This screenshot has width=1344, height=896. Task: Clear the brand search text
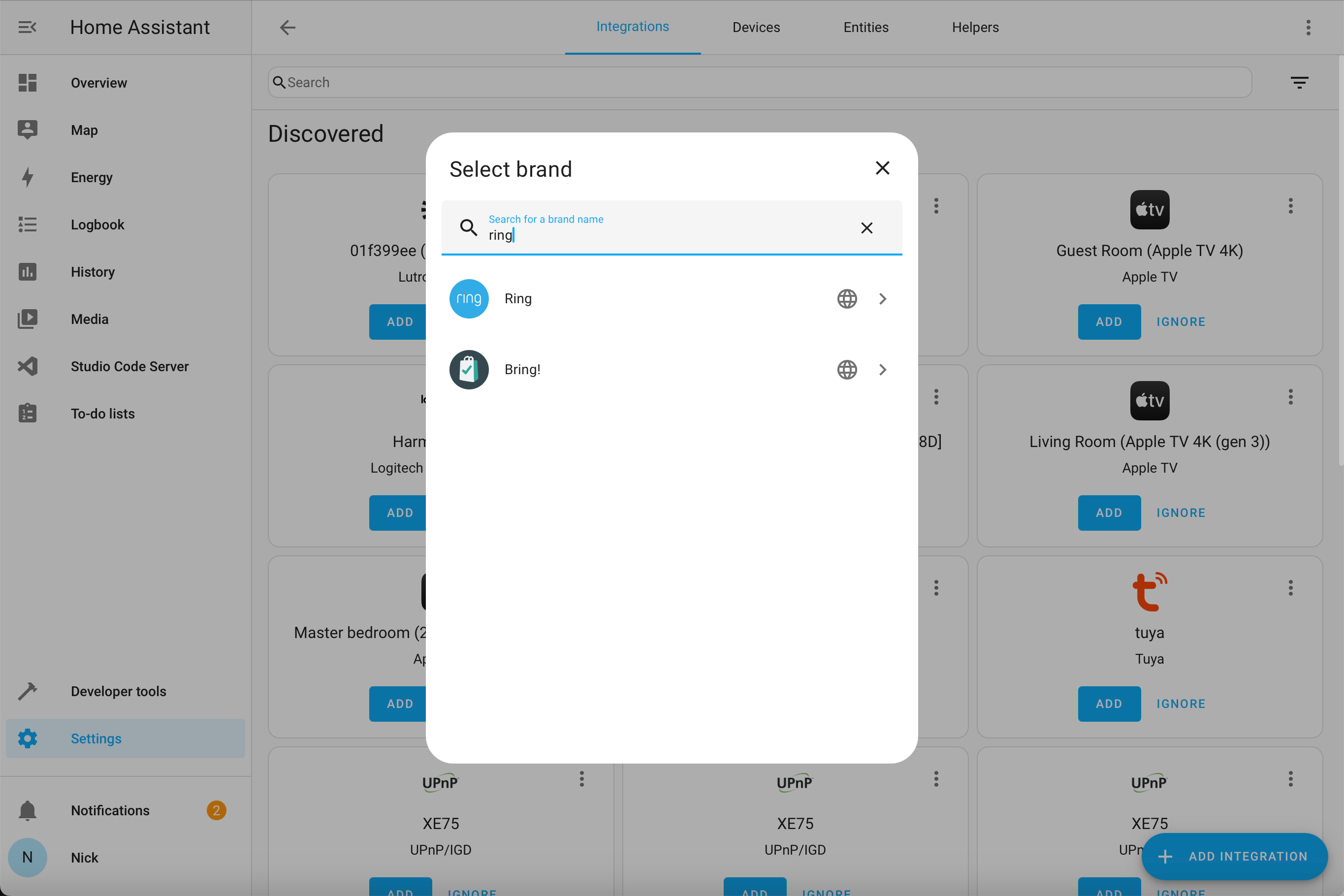[x=866, y=228]
